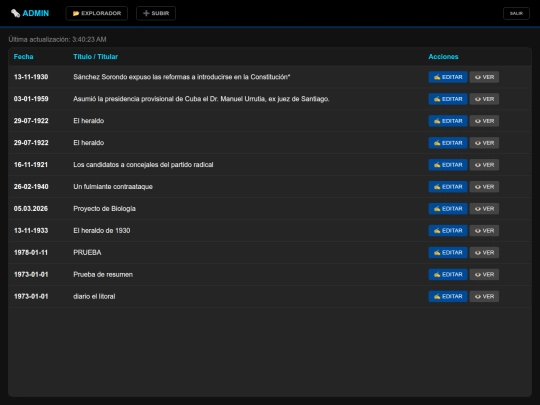This screenshot has height=405, width=540.
Task: Edit the PRUEBA entry
Action: [448, 252]
